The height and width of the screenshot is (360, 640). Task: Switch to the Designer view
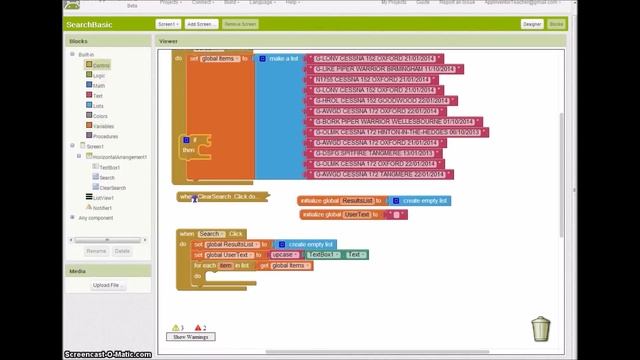[x=532, y=24]
